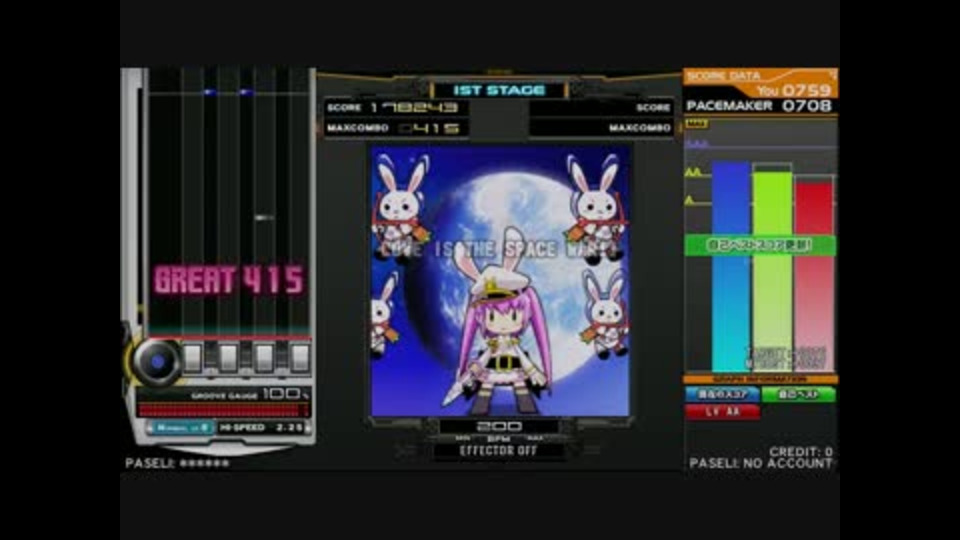Click the orange graph information strip
This screenshot has height=540, width=960.
point(760,380)
